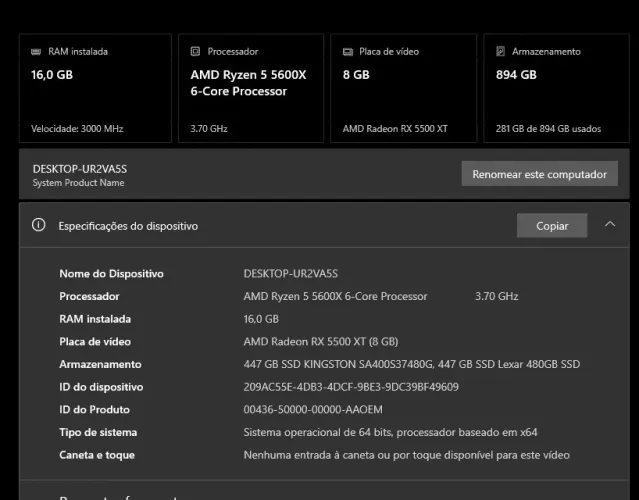Click Especificações do dispositivo header label
639x500 pixels.
coord(128,226)
